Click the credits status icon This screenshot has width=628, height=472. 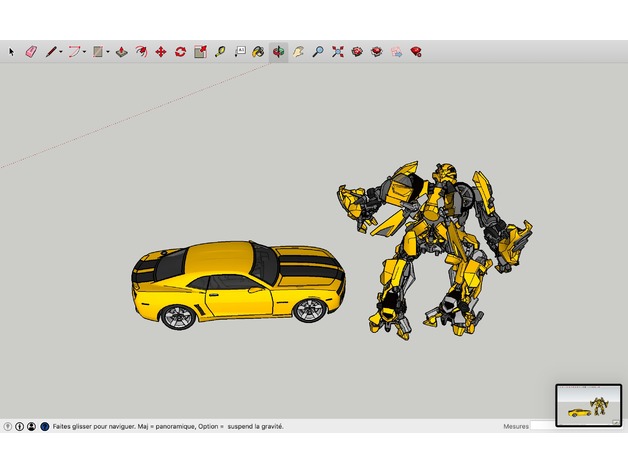click(x=19, y=427)
